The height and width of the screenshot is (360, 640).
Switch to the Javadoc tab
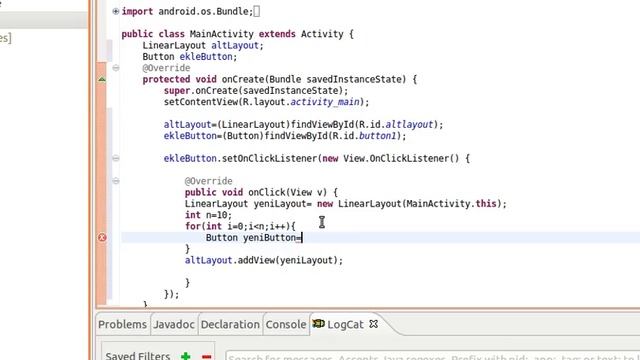(174, 324)
